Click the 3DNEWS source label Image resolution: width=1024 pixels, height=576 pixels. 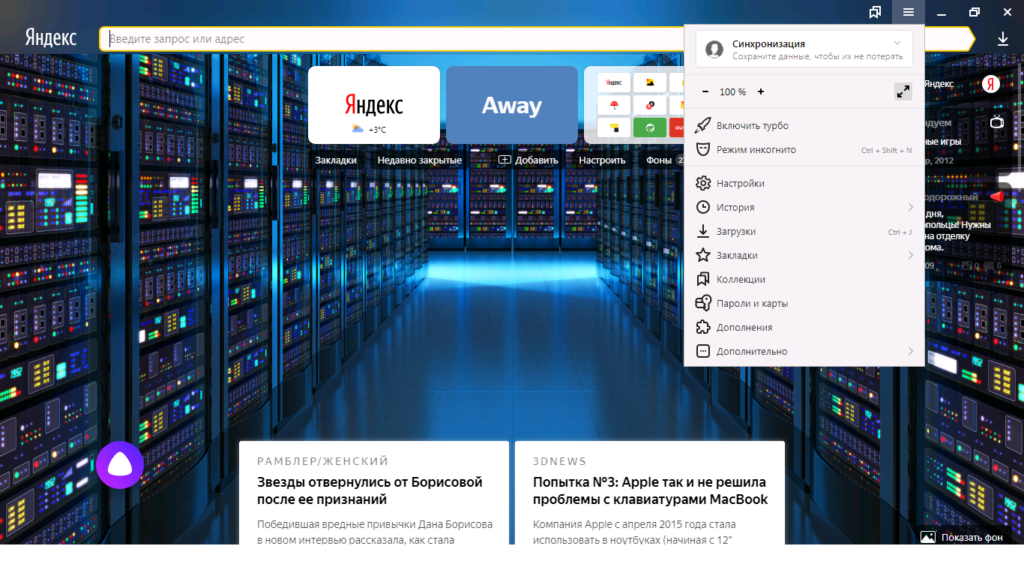(x=560, y=461)
